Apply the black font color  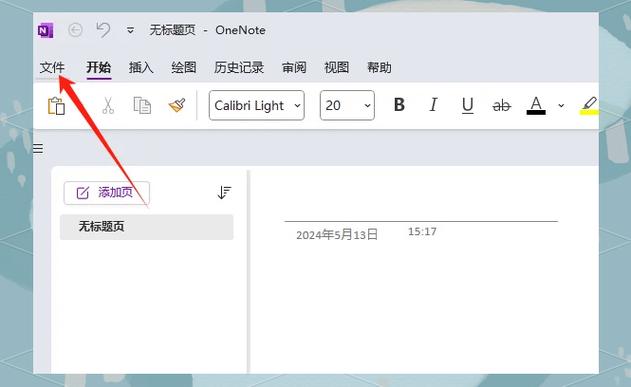(x=536, y=105)
